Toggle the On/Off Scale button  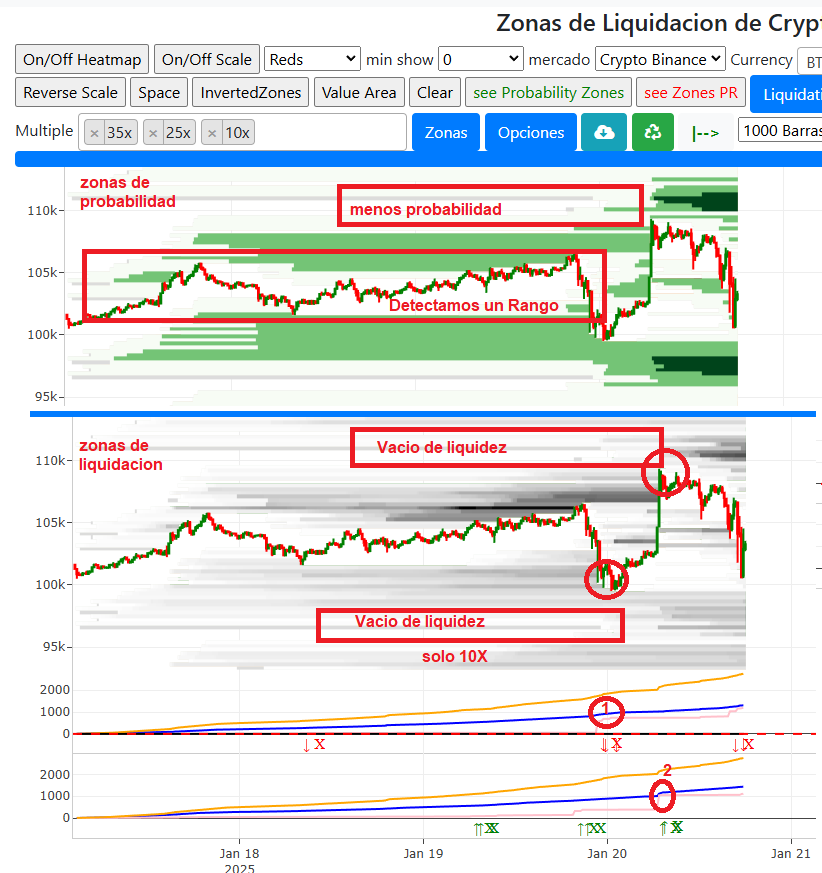click(x=207, y=59)
